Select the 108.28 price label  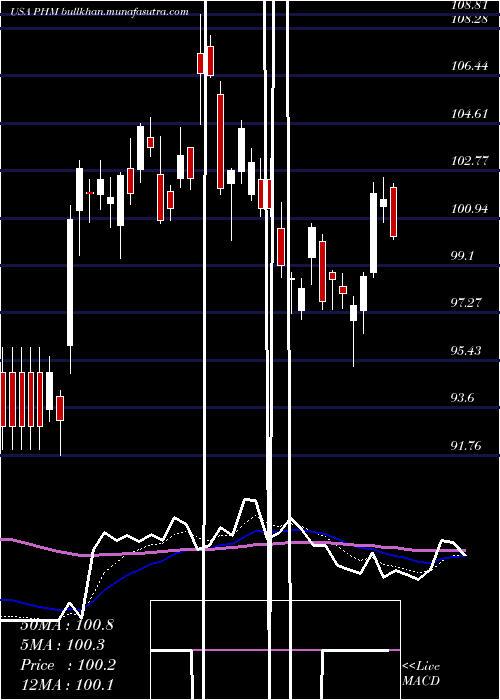click(x=470, y=19)
